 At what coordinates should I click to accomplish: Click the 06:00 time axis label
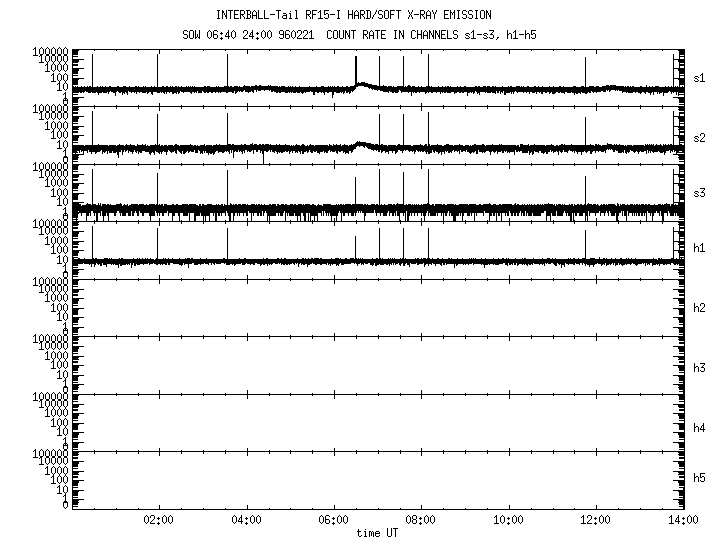[333, 520]
